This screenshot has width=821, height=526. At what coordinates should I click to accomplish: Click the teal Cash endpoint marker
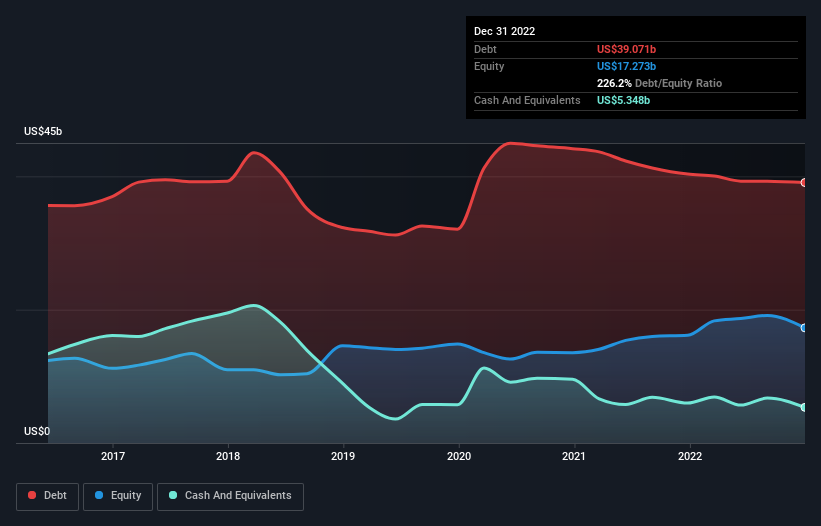click(x=804, y=407)
